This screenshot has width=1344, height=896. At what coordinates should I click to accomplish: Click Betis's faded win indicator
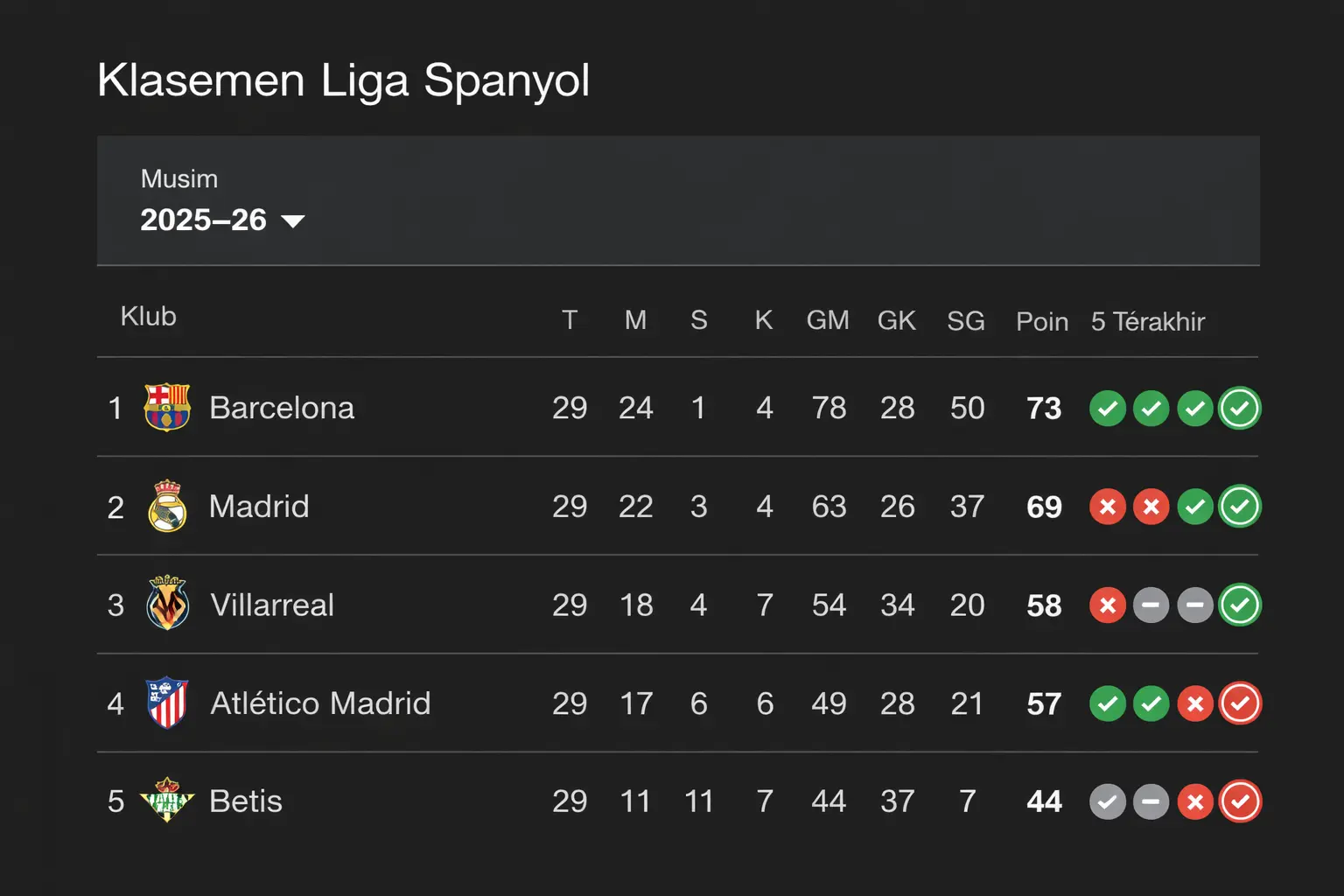1107,801
